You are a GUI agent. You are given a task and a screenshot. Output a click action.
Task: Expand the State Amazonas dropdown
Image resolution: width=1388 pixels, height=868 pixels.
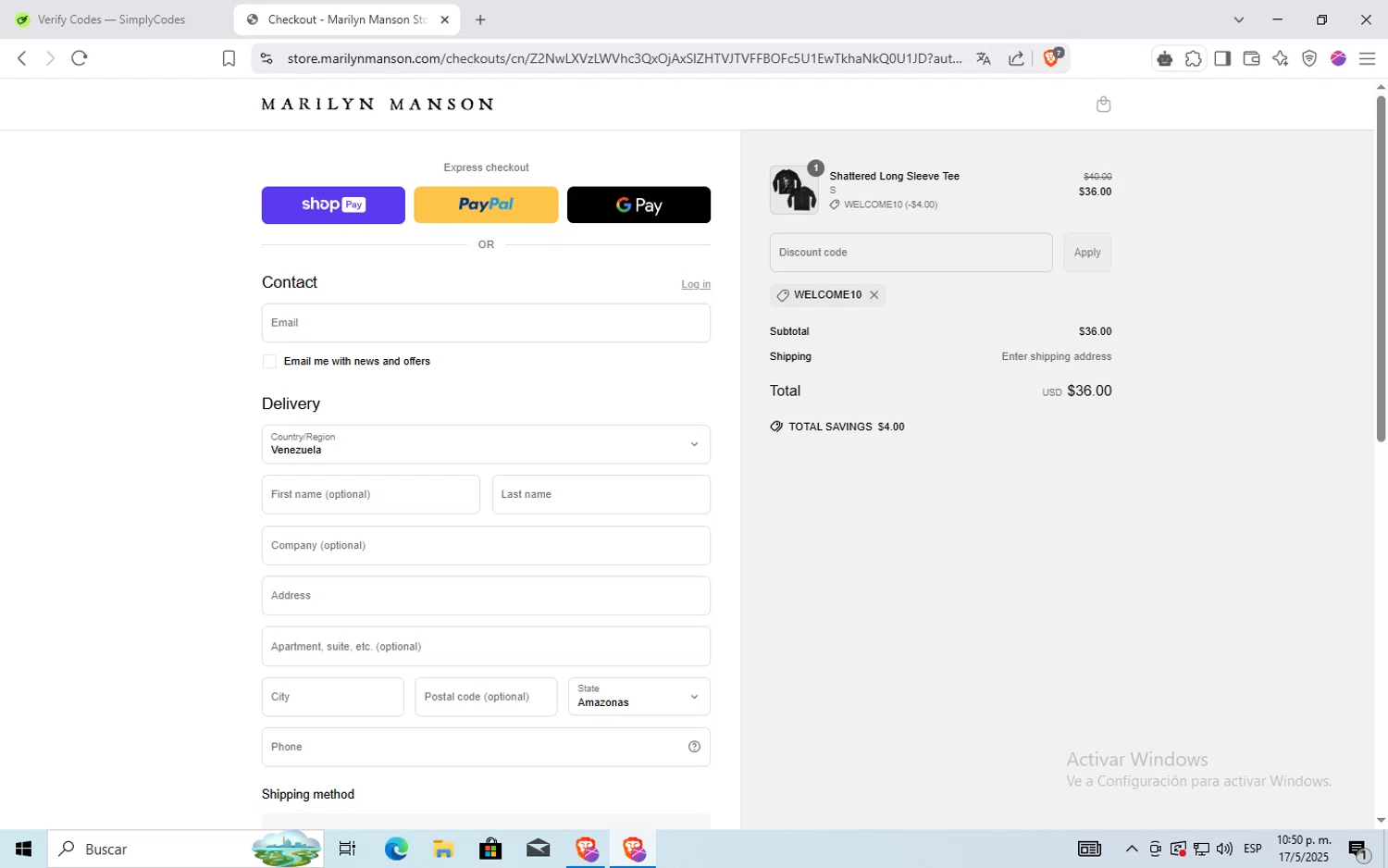(x=639, y=697)
